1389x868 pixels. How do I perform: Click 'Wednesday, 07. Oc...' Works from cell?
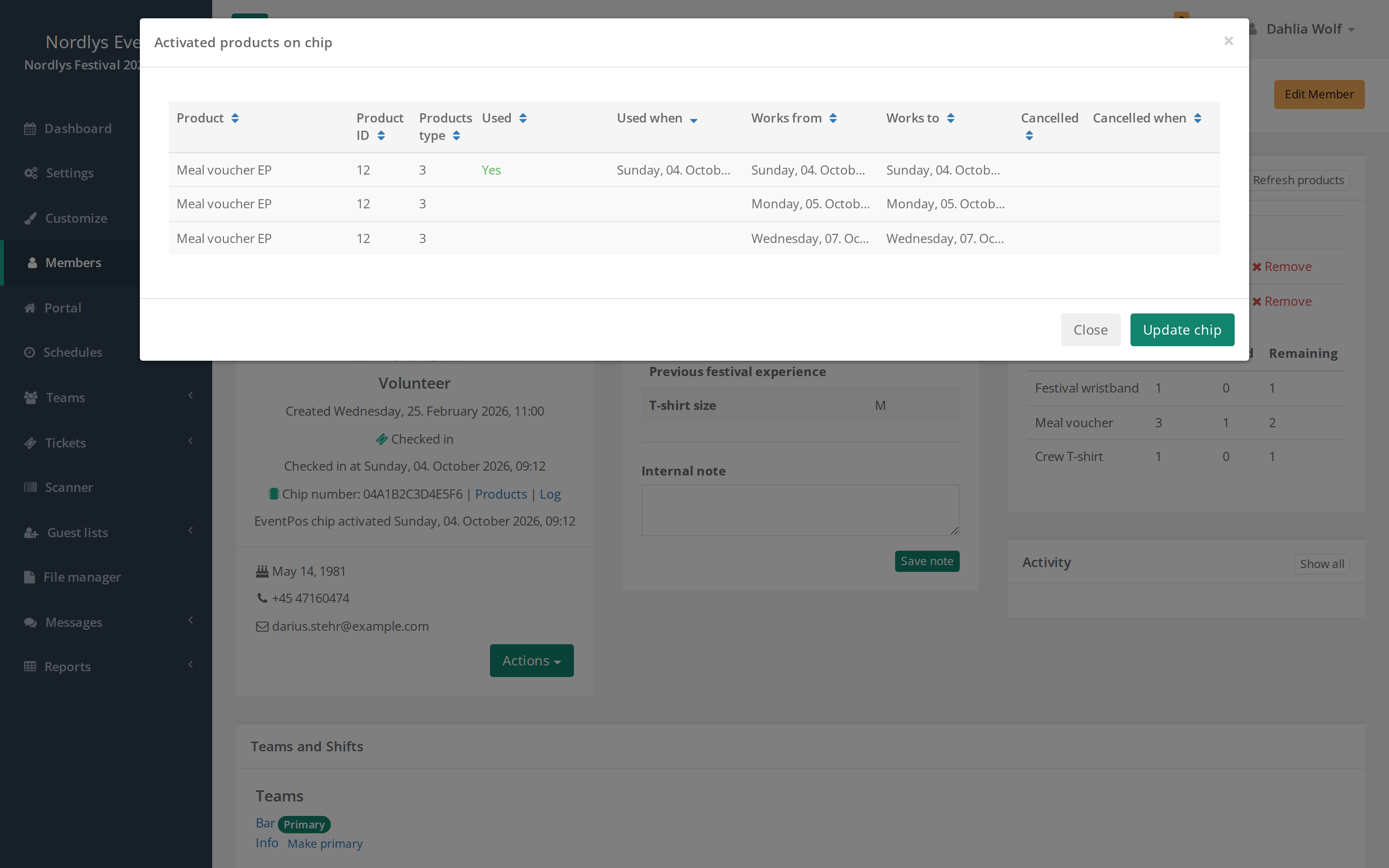click(810, 238)
